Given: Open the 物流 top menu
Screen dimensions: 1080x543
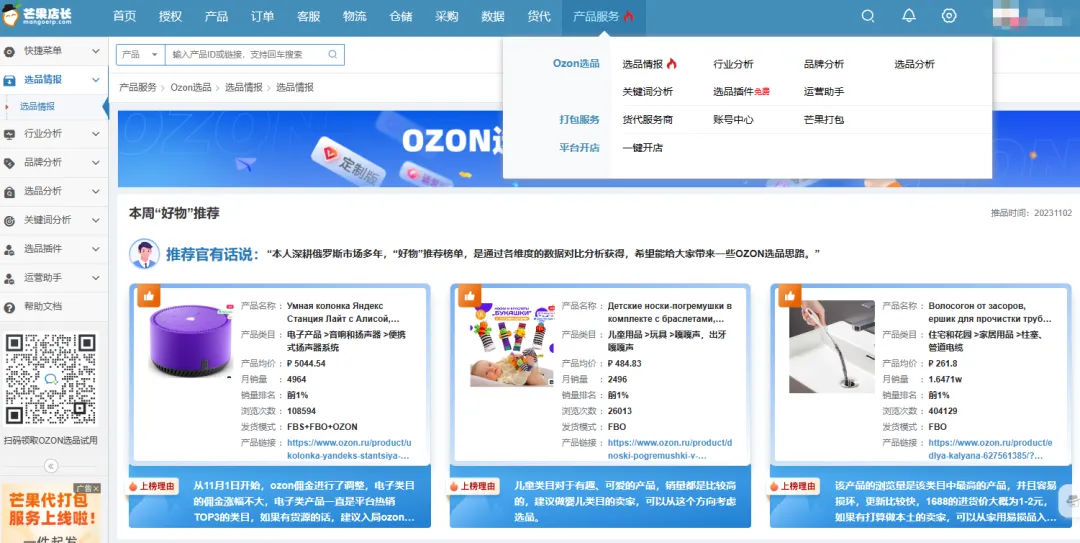Looking at the screenshot, I should 355,17.
